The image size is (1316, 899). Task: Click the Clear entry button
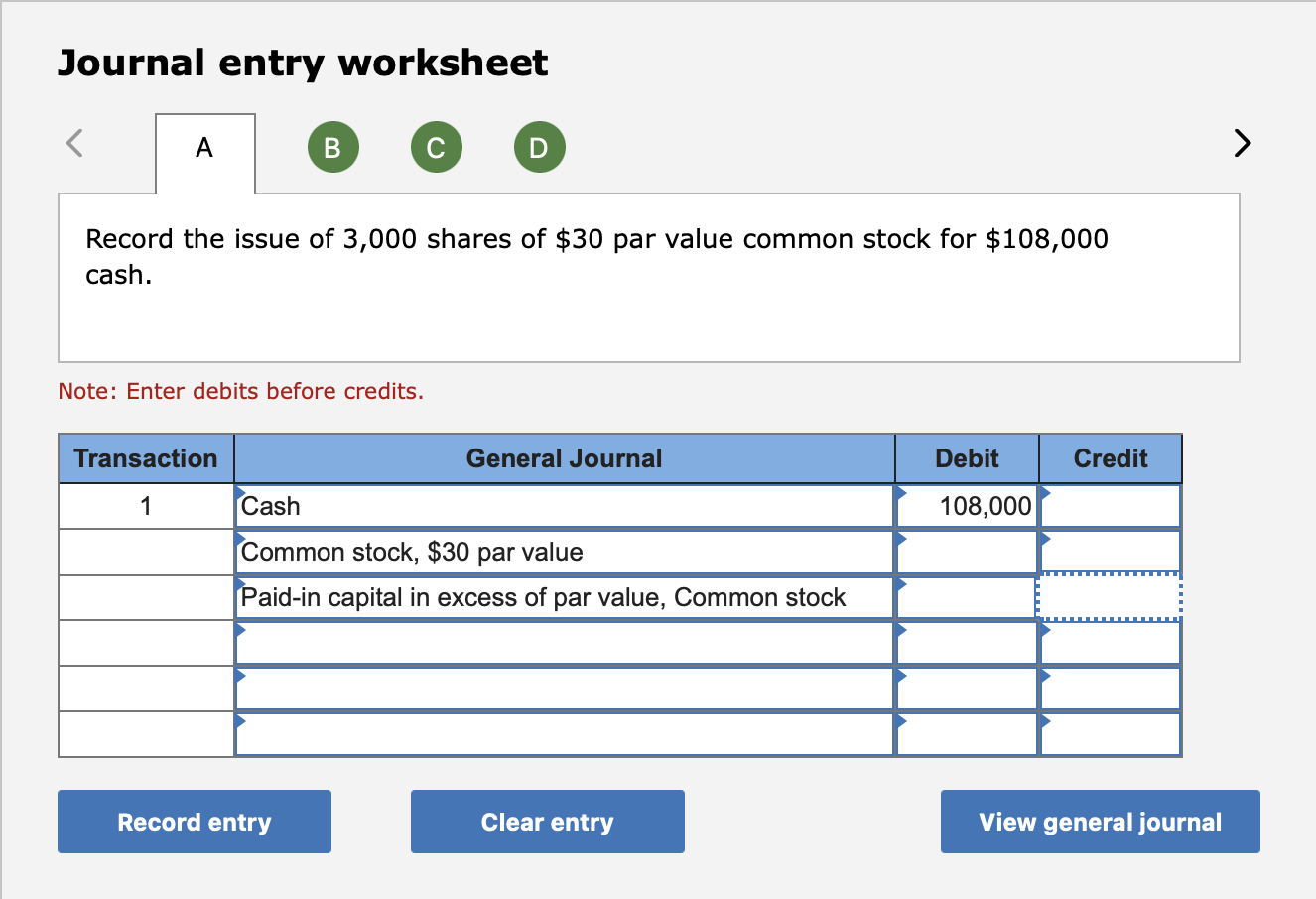(548, 822)
